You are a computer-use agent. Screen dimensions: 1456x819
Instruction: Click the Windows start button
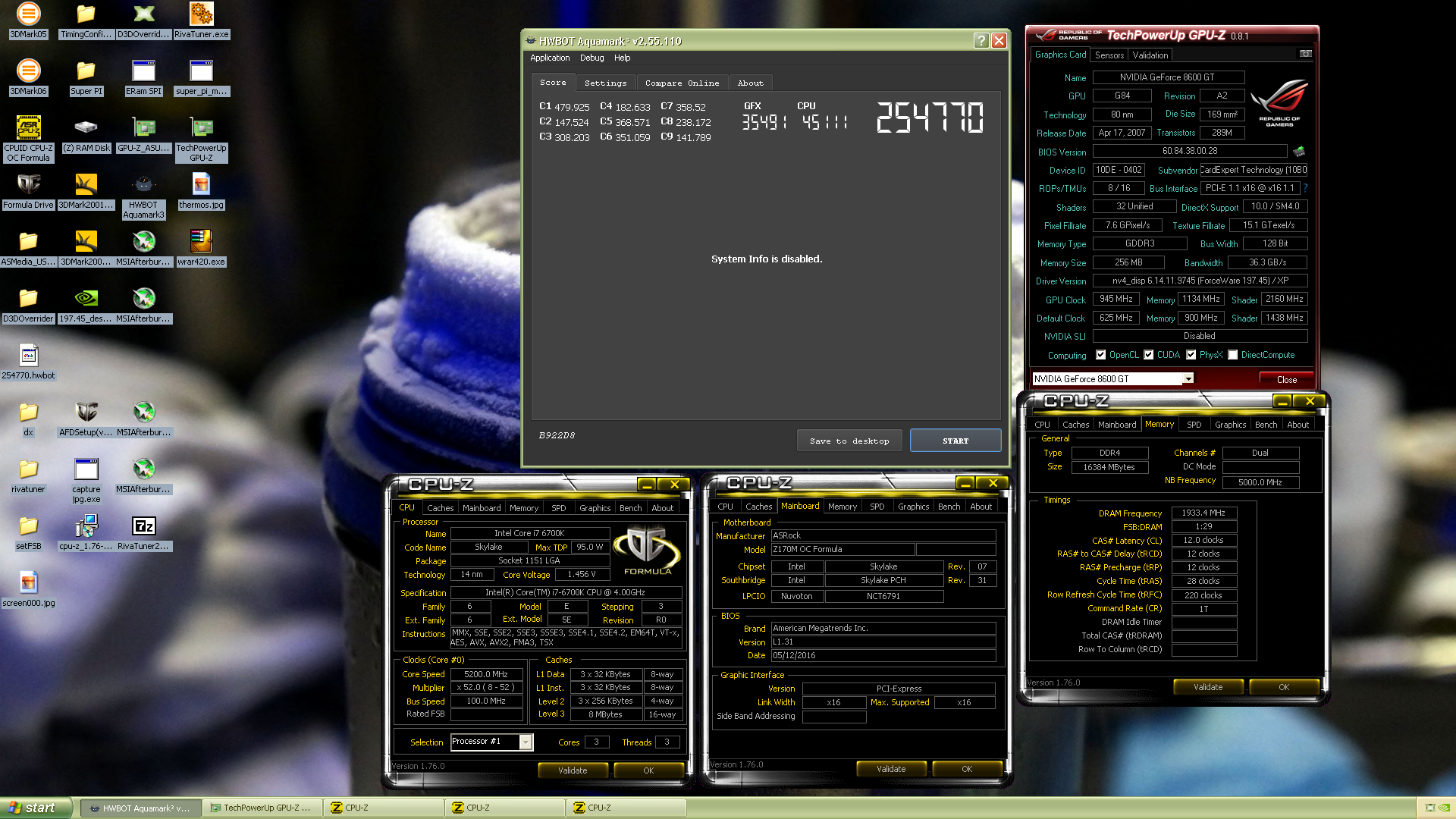[x=36, y=808]
